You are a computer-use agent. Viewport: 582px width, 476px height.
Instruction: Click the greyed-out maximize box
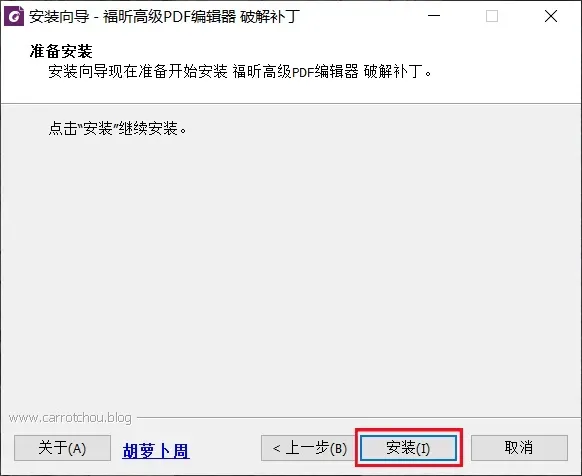click(x=492, y=16)
